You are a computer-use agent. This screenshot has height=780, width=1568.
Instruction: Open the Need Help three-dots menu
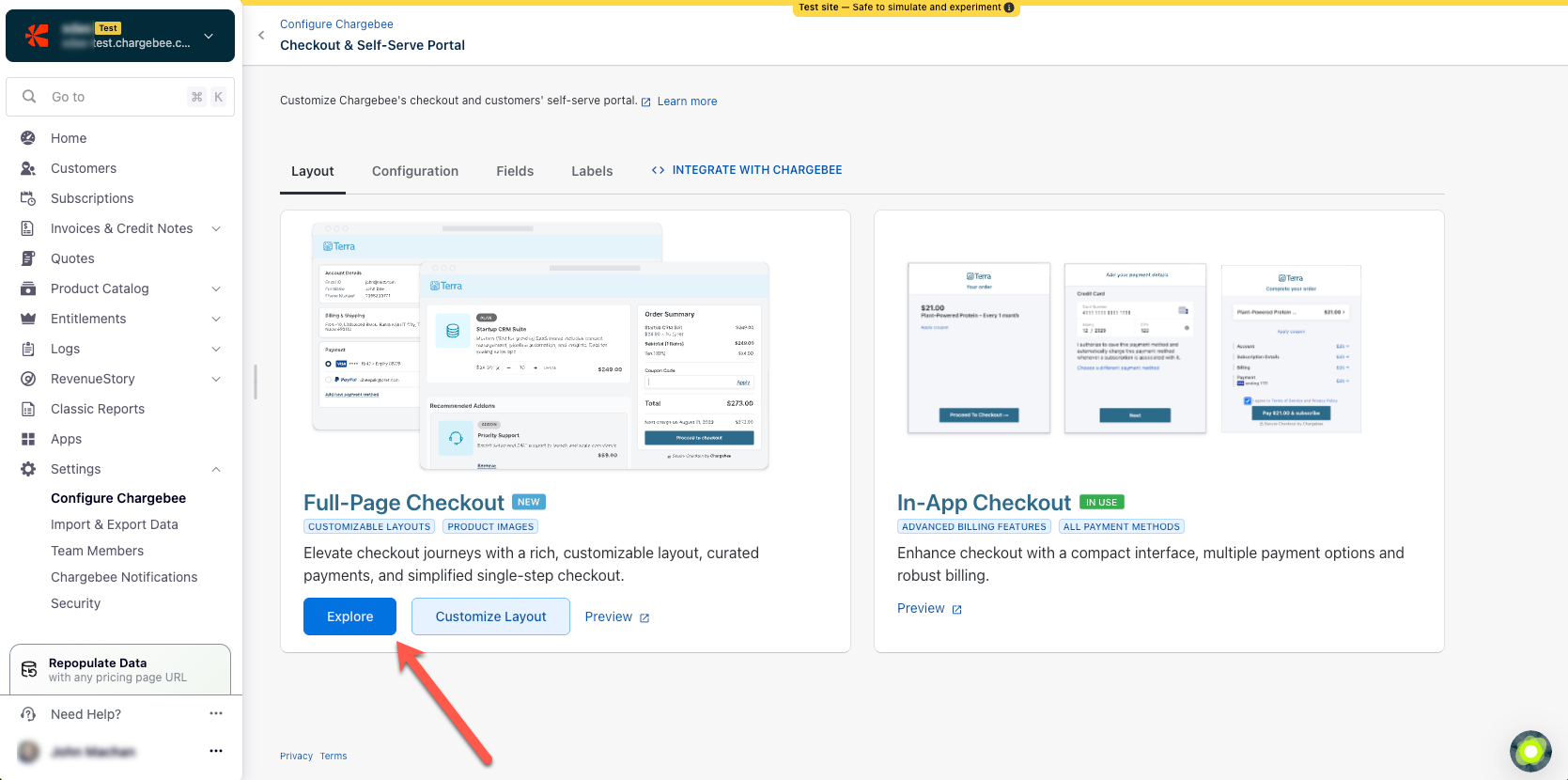coord(216,714)
